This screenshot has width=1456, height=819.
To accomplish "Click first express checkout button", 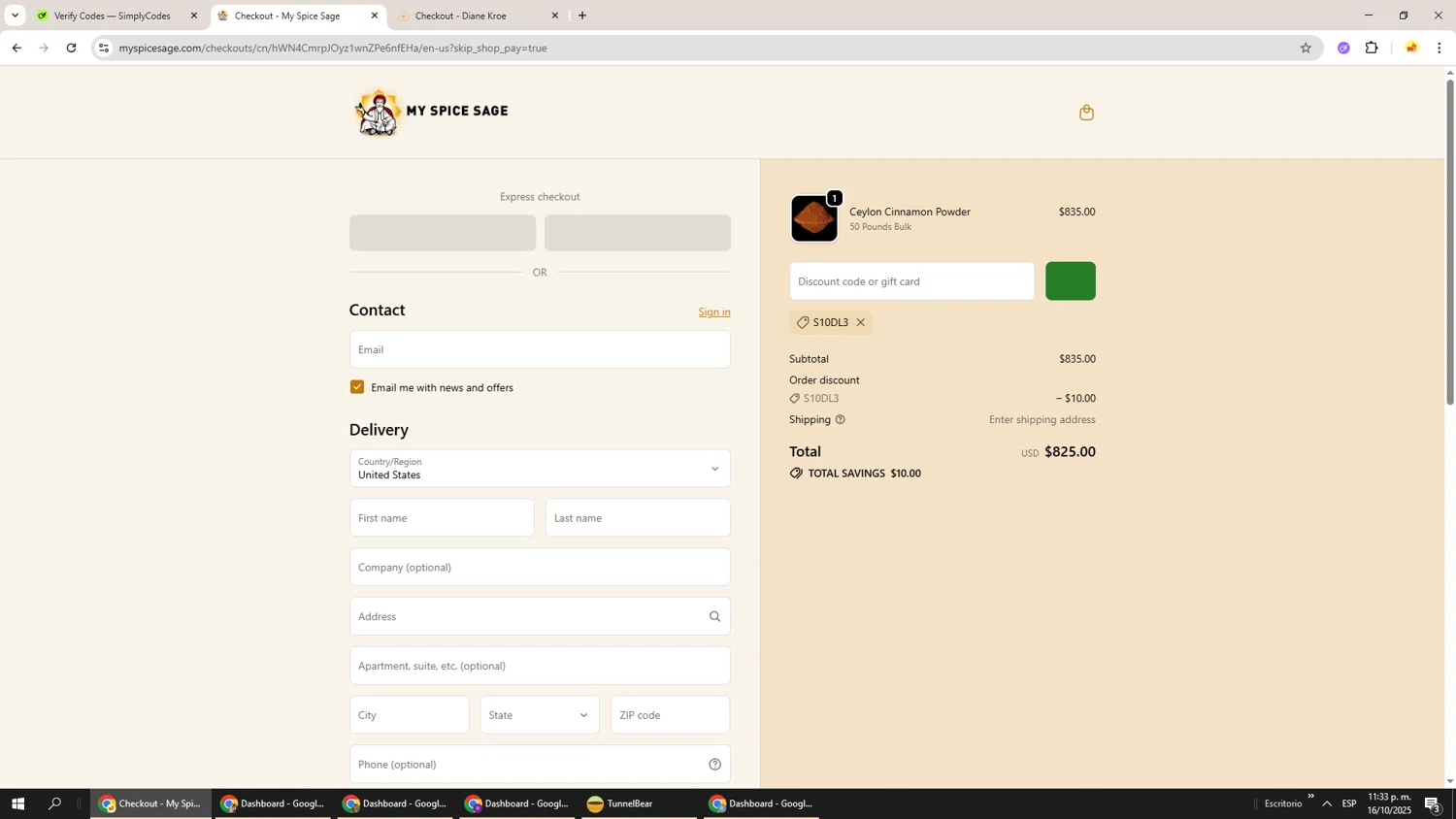I will 443,233.
